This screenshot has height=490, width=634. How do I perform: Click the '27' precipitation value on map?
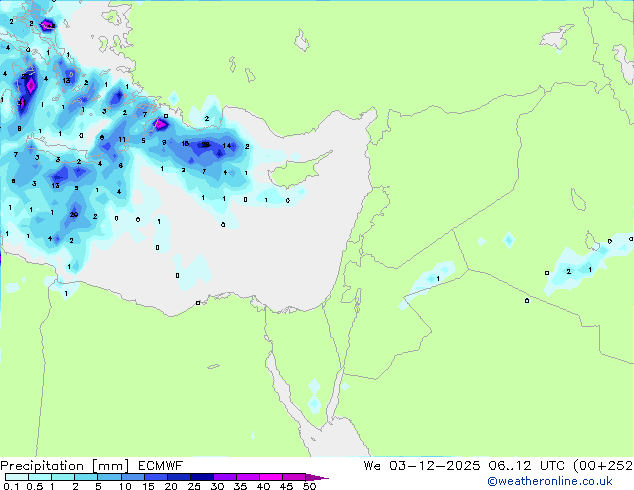pos(25,76)
